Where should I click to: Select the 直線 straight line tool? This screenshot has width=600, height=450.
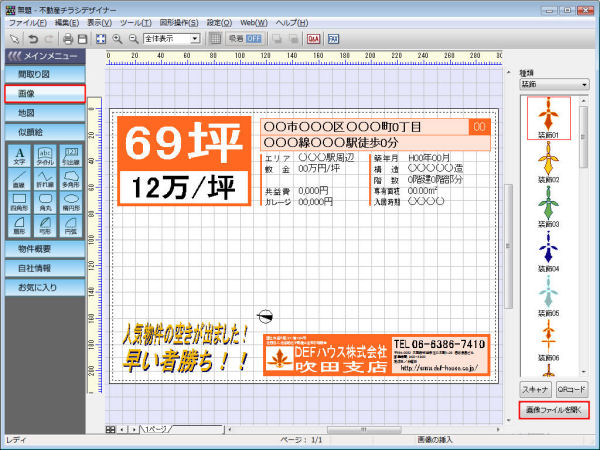click(x=18, y=179)
